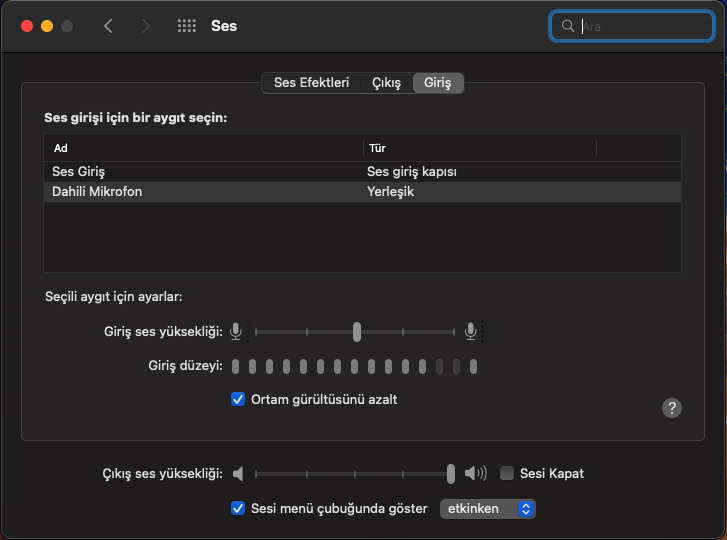Open the etkinken dropdown menu
727x540 pixels.
click(x=488, y=509)
